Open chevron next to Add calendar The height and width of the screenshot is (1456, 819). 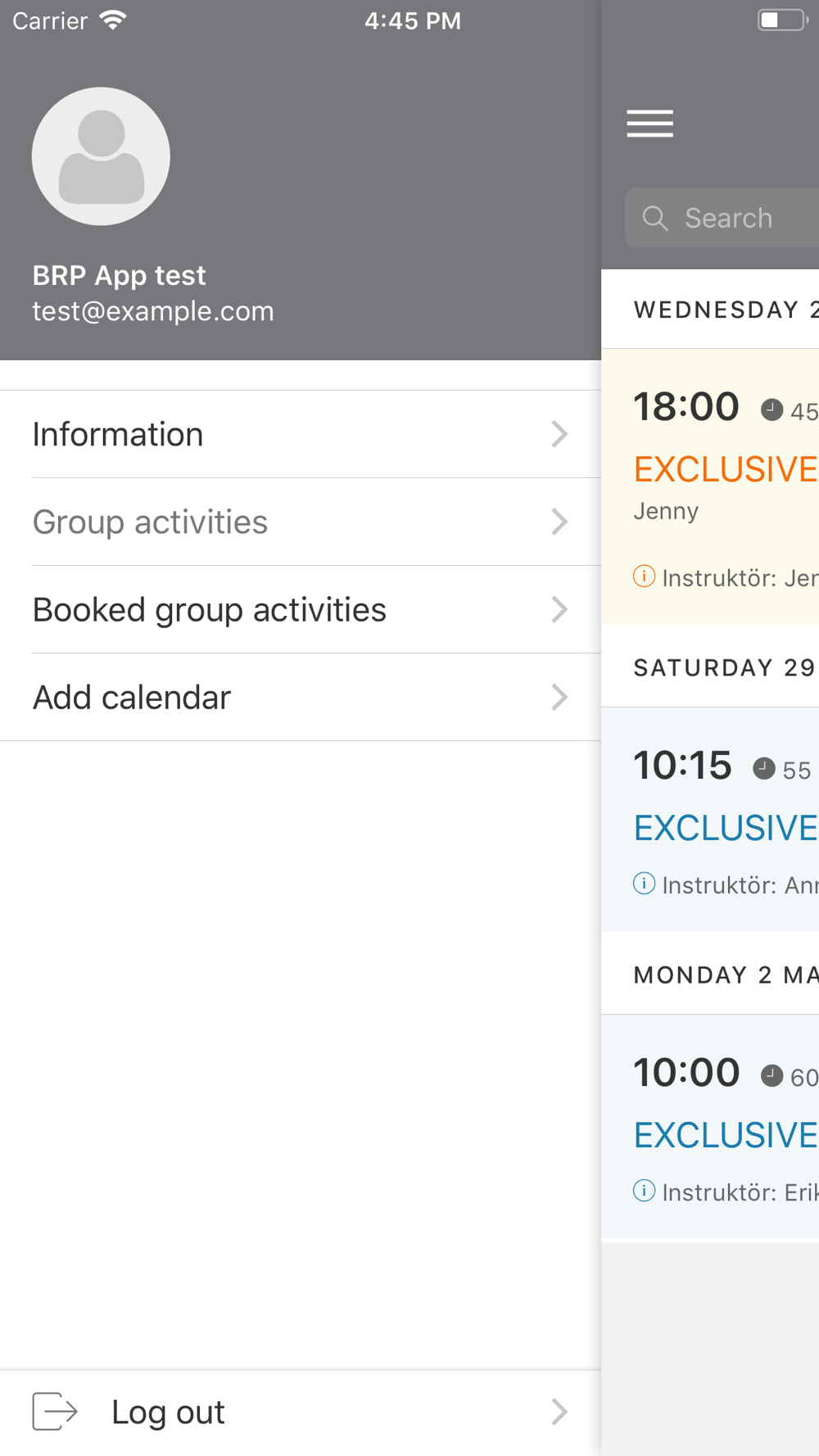point(559,697)
